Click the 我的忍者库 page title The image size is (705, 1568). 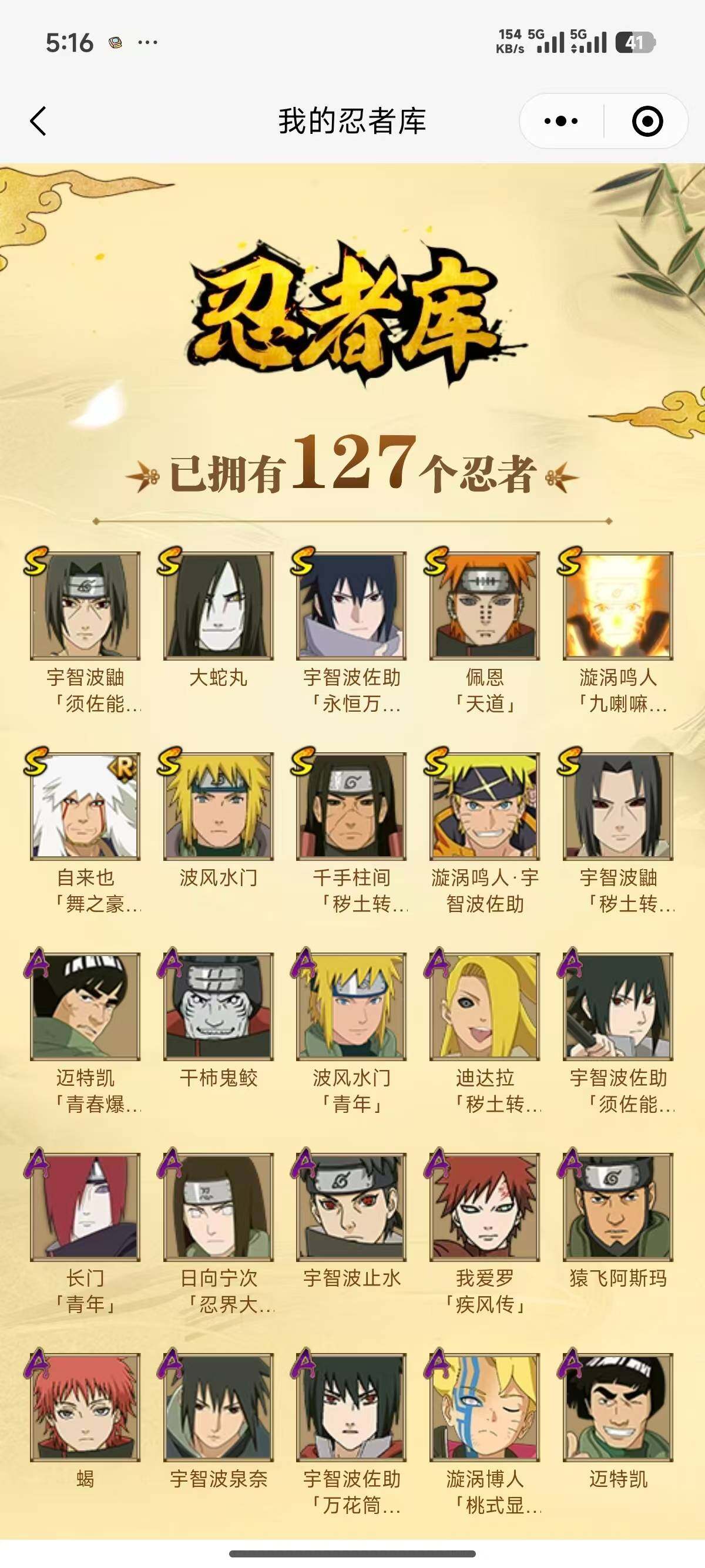pos(352,120)
